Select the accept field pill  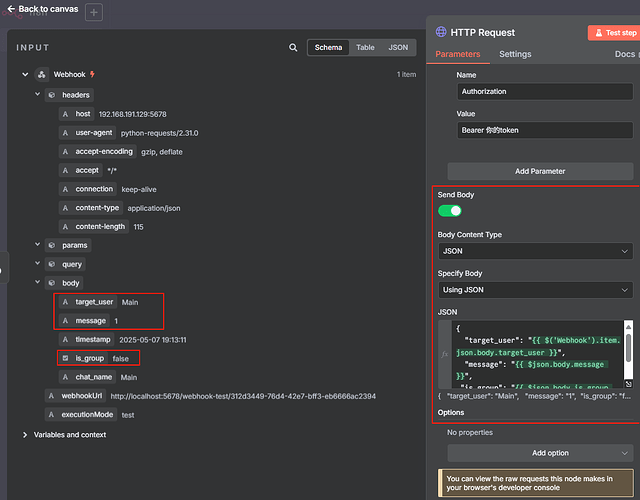(x=80, y=170)
